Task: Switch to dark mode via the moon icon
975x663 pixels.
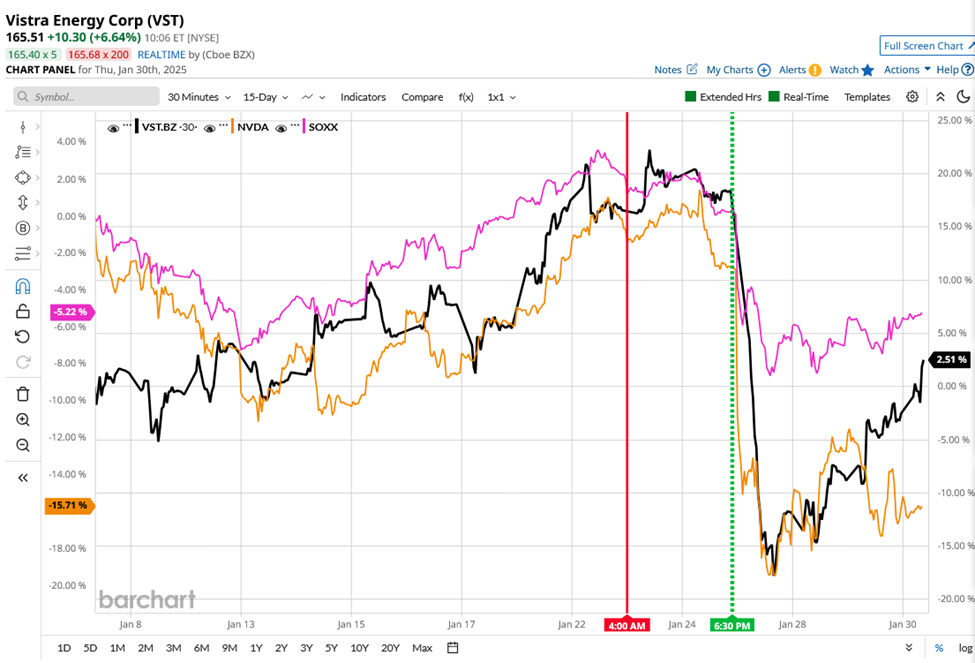Action: 963,97
